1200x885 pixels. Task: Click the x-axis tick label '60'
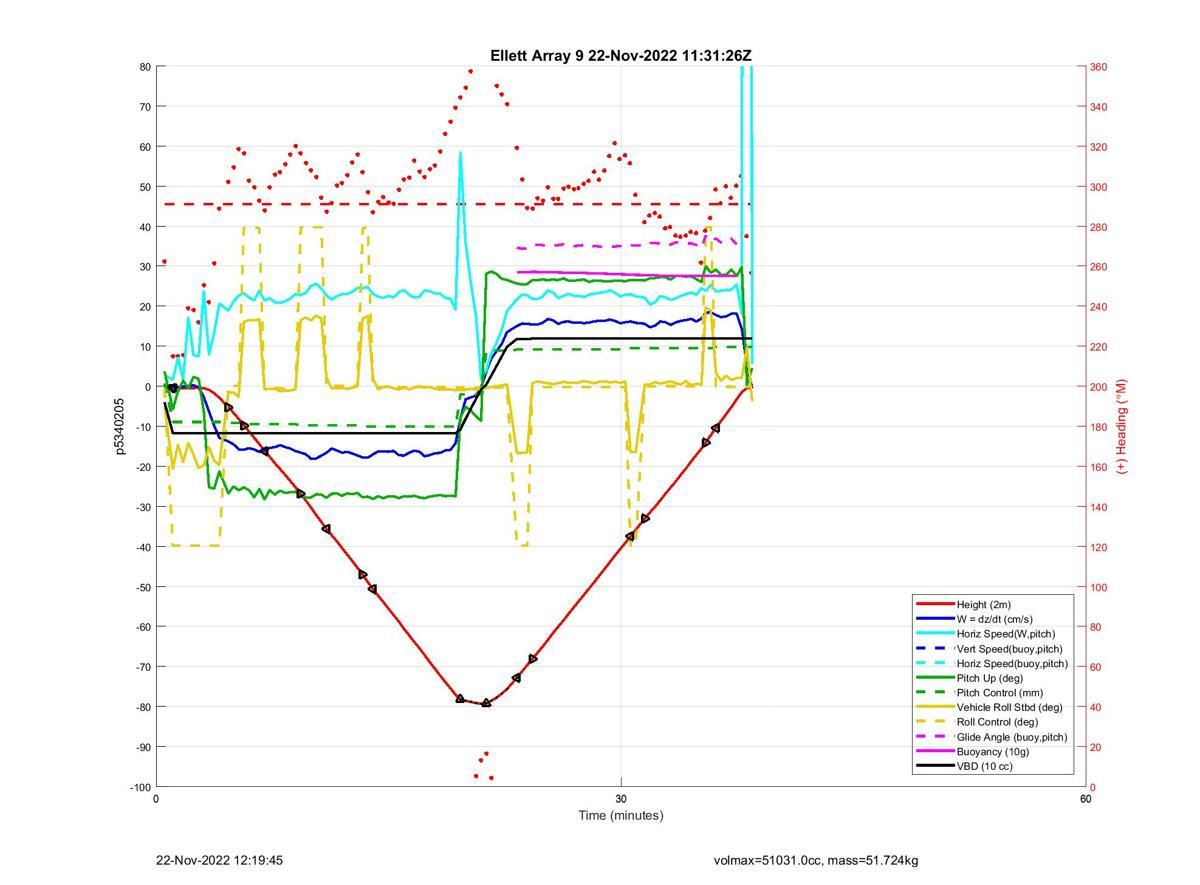pyautogui.click(x=1086, y=799)
